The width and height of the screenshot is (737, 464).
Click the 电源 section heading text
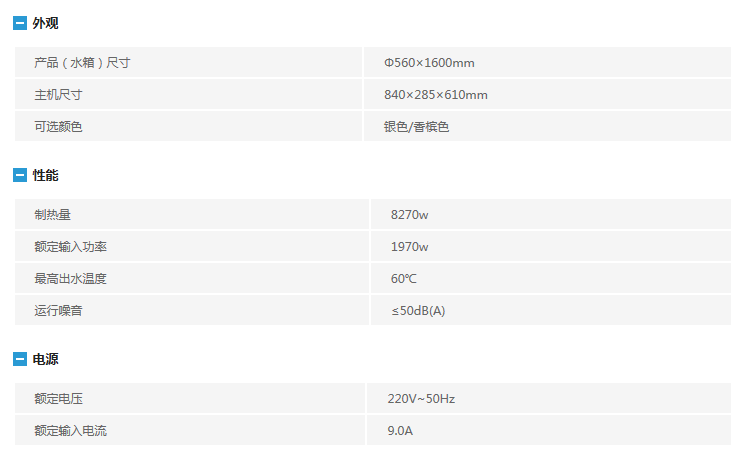pyautogui.click(x=46, y=359)
